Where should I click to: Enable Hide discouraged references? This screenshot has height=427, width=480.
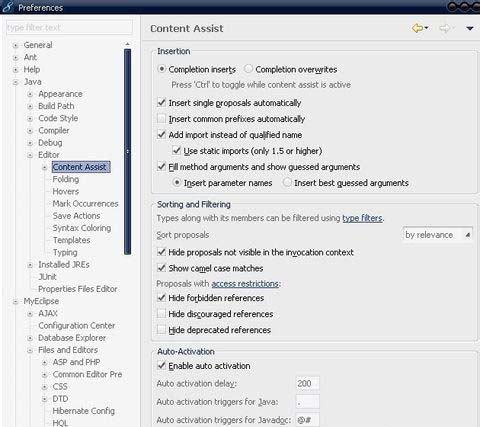point(161,314)
